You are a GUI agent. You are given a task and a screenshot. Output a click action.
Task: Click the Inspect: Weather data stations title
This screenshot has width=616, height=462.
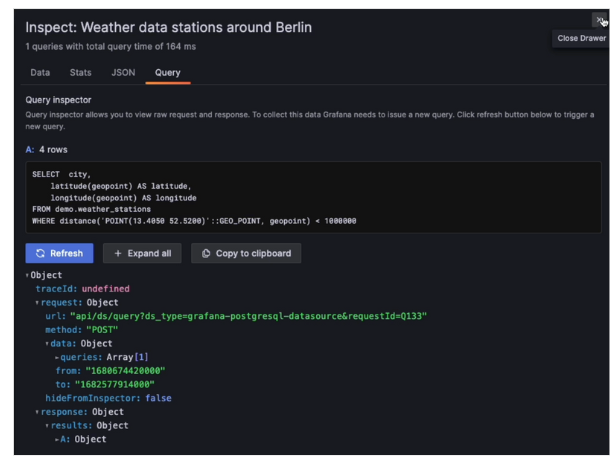(x=169, y=28)
